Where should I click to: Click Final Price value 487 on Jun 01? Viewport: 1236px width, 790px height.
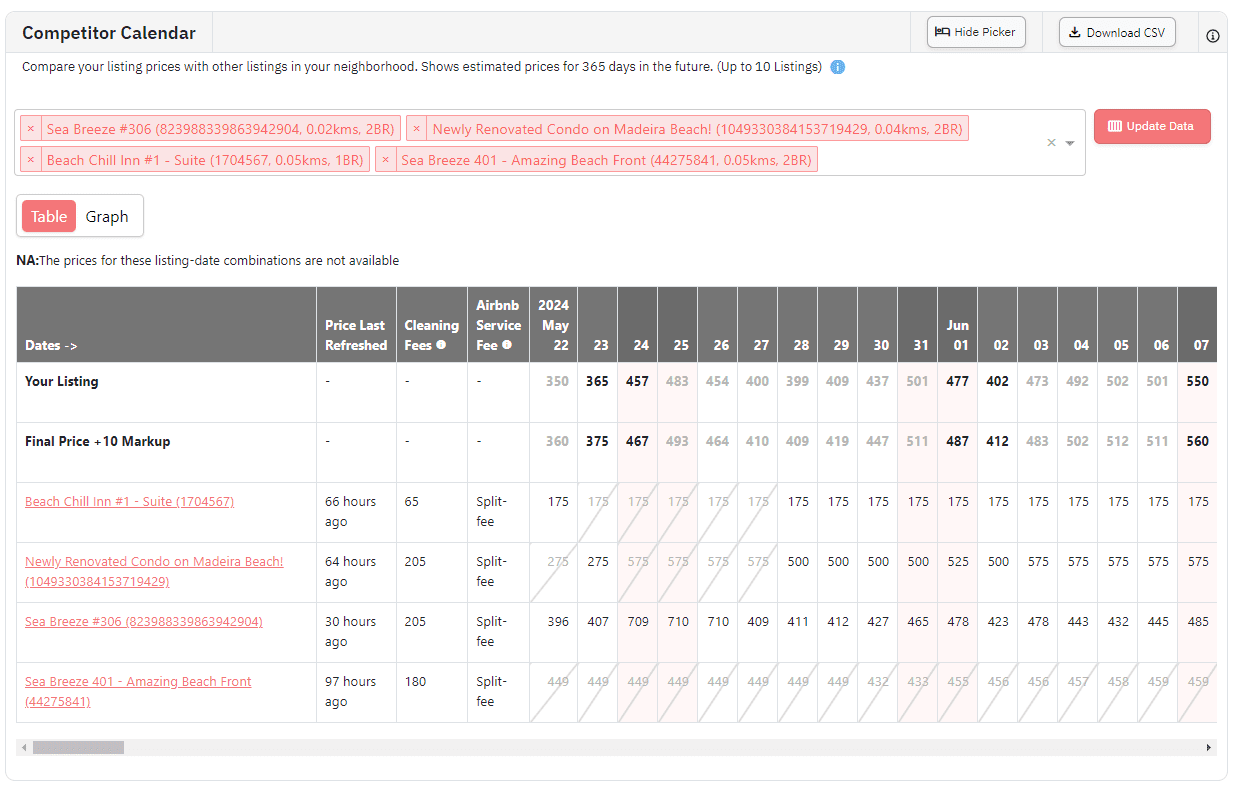[957, 441]
